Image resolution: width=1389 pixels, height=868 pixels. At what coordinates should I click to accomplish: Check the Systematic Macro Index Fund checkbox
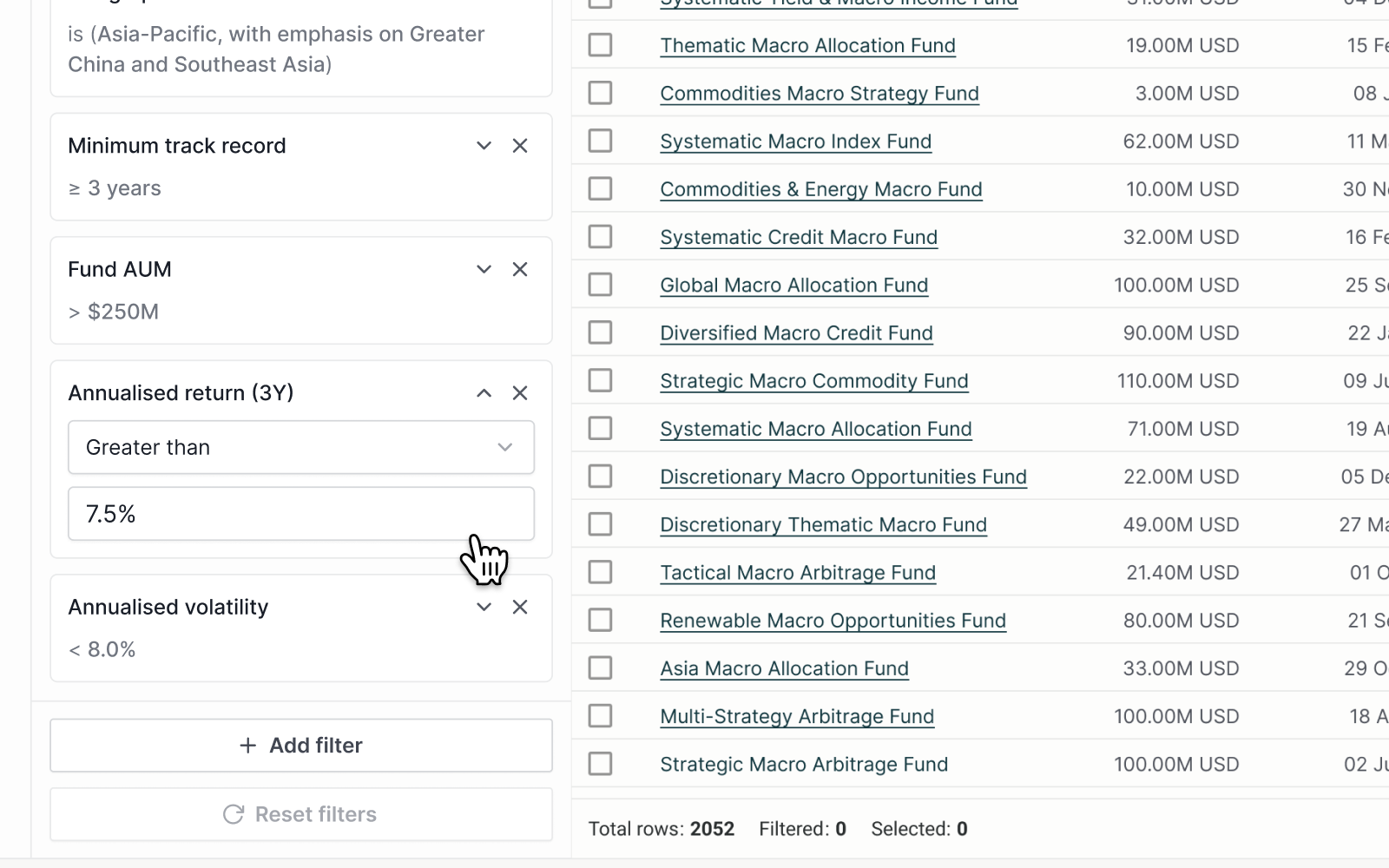[600, 141]
